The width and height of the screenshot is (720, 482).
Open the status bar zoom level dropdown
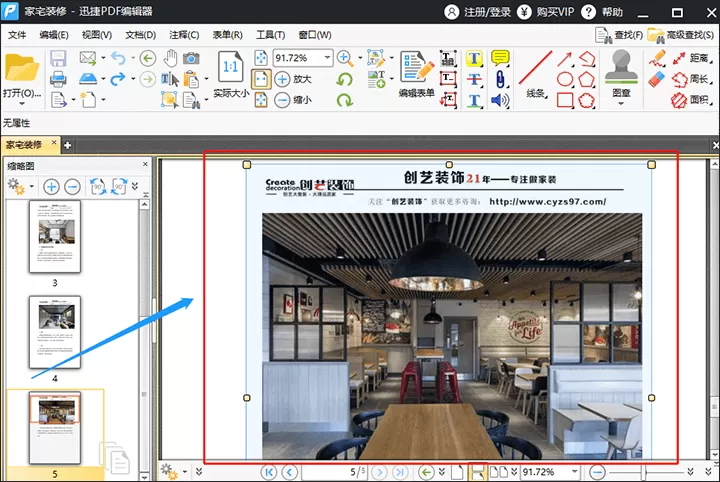(x=574, y=471)
